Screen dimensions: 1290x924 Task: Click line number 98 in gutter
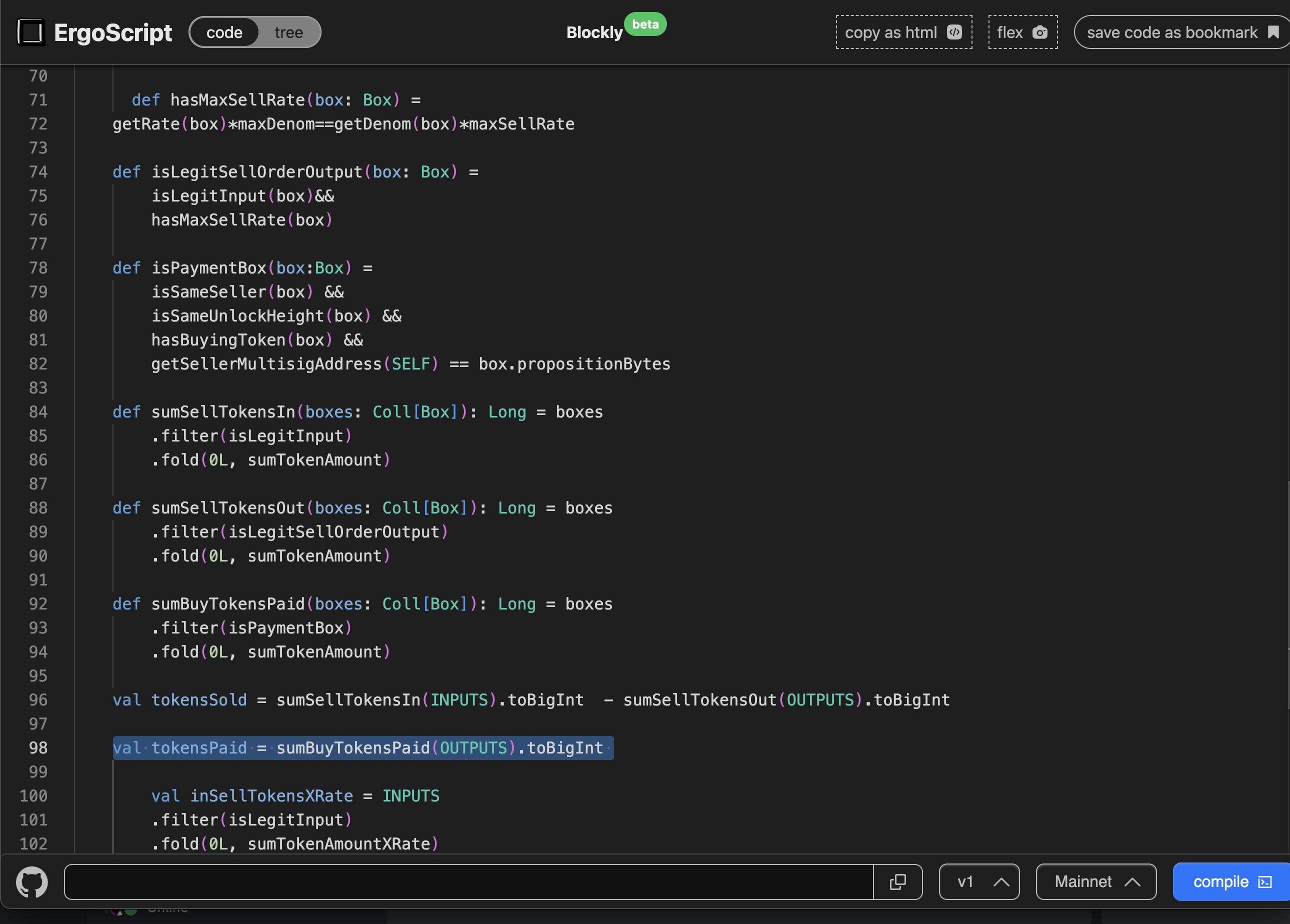(38, 747)
